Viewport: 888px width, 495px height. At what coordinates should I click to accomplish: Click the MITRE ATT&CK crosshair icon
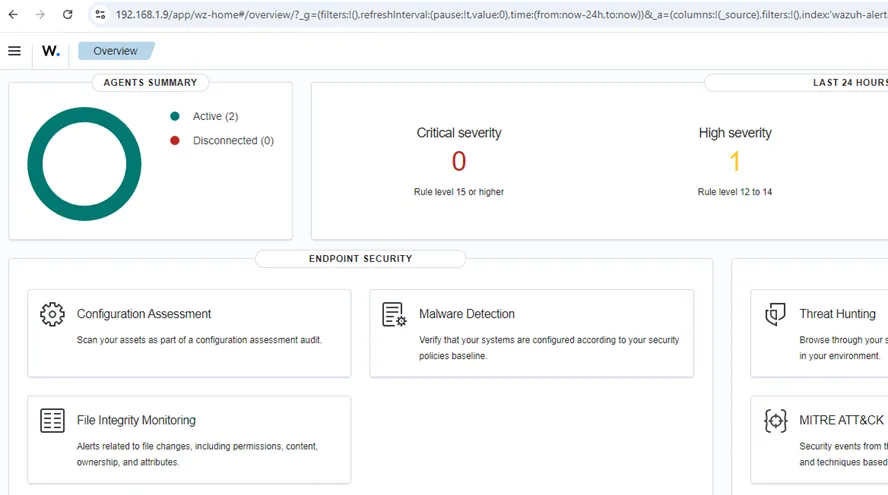pos(775,421)
